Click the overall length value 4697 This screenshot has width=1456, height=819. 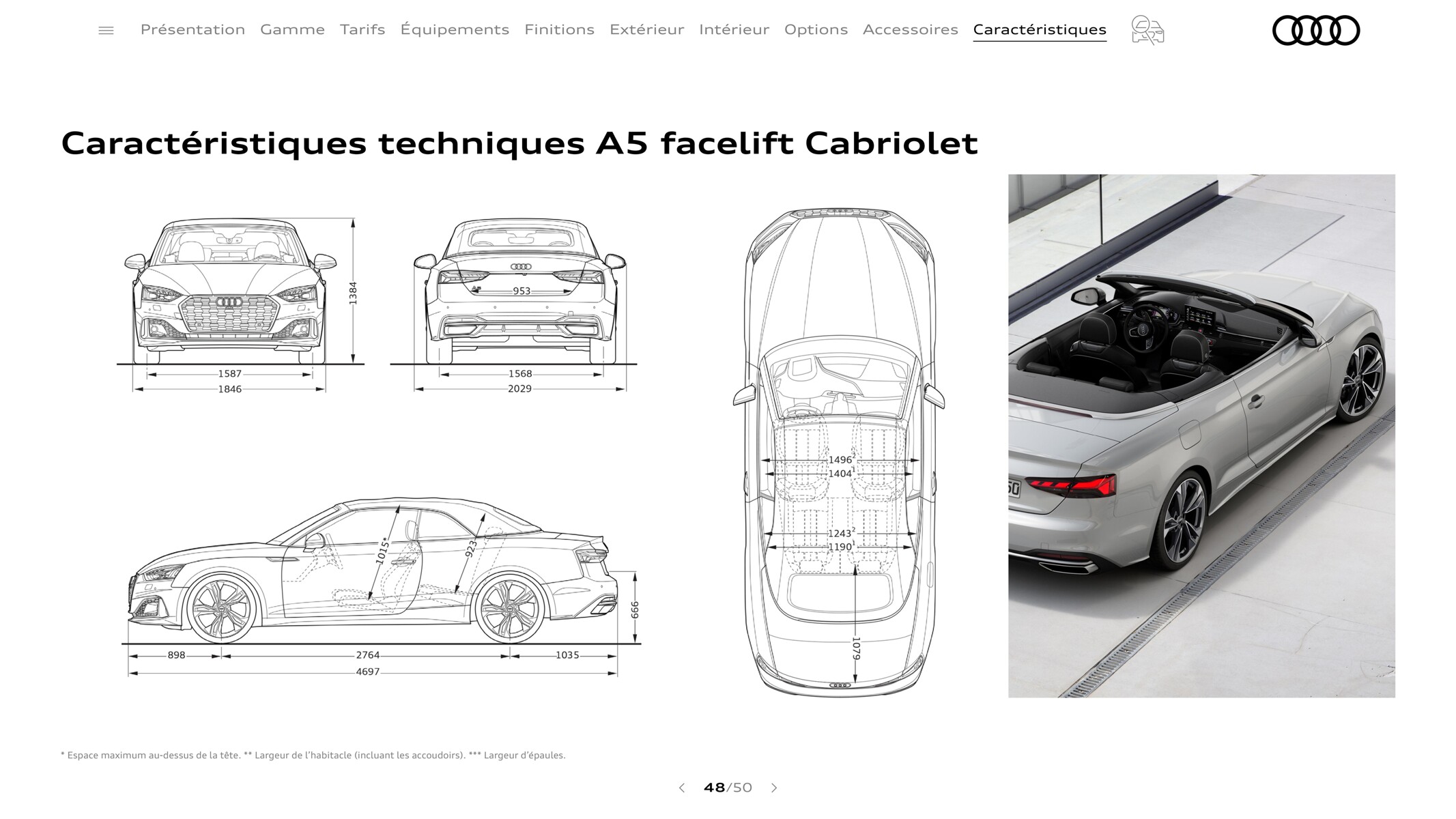367,672
